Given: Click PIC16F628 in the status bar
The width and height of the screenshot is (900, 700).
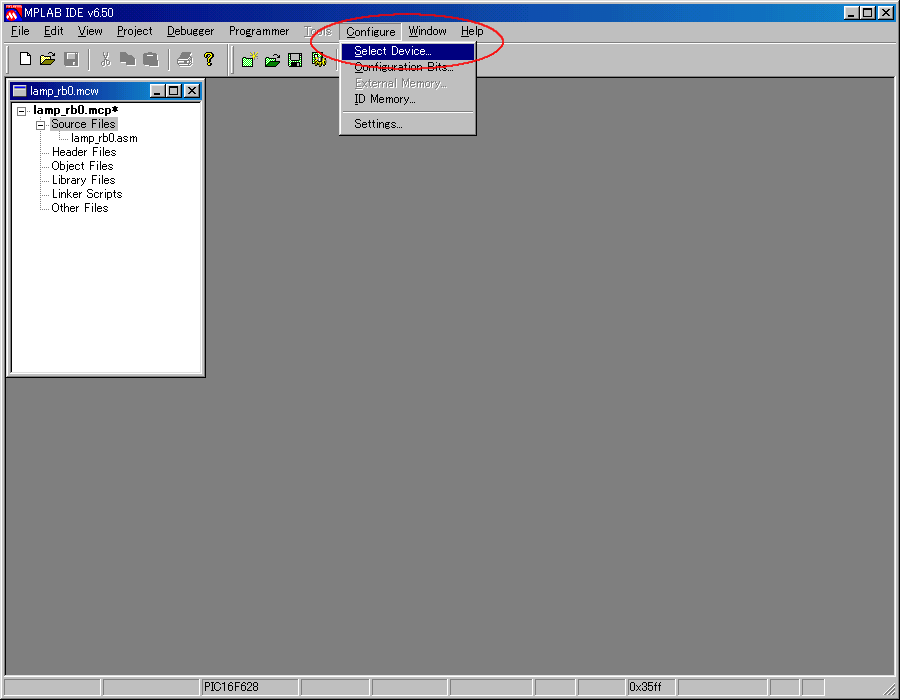Looking at the screenshot, I should pos(231,687).
